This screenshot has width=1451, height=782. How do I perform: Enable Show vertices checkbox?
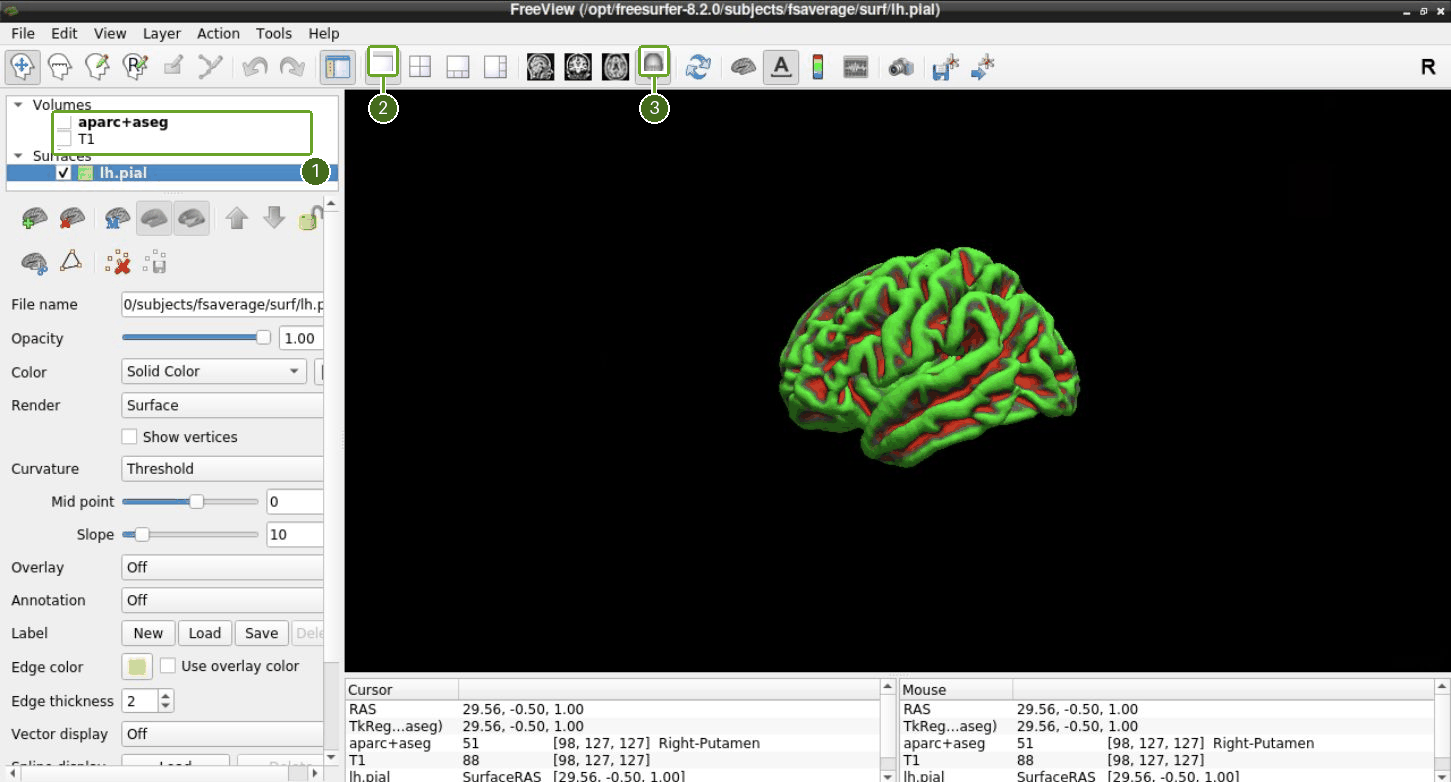click(x=129, y=437)
